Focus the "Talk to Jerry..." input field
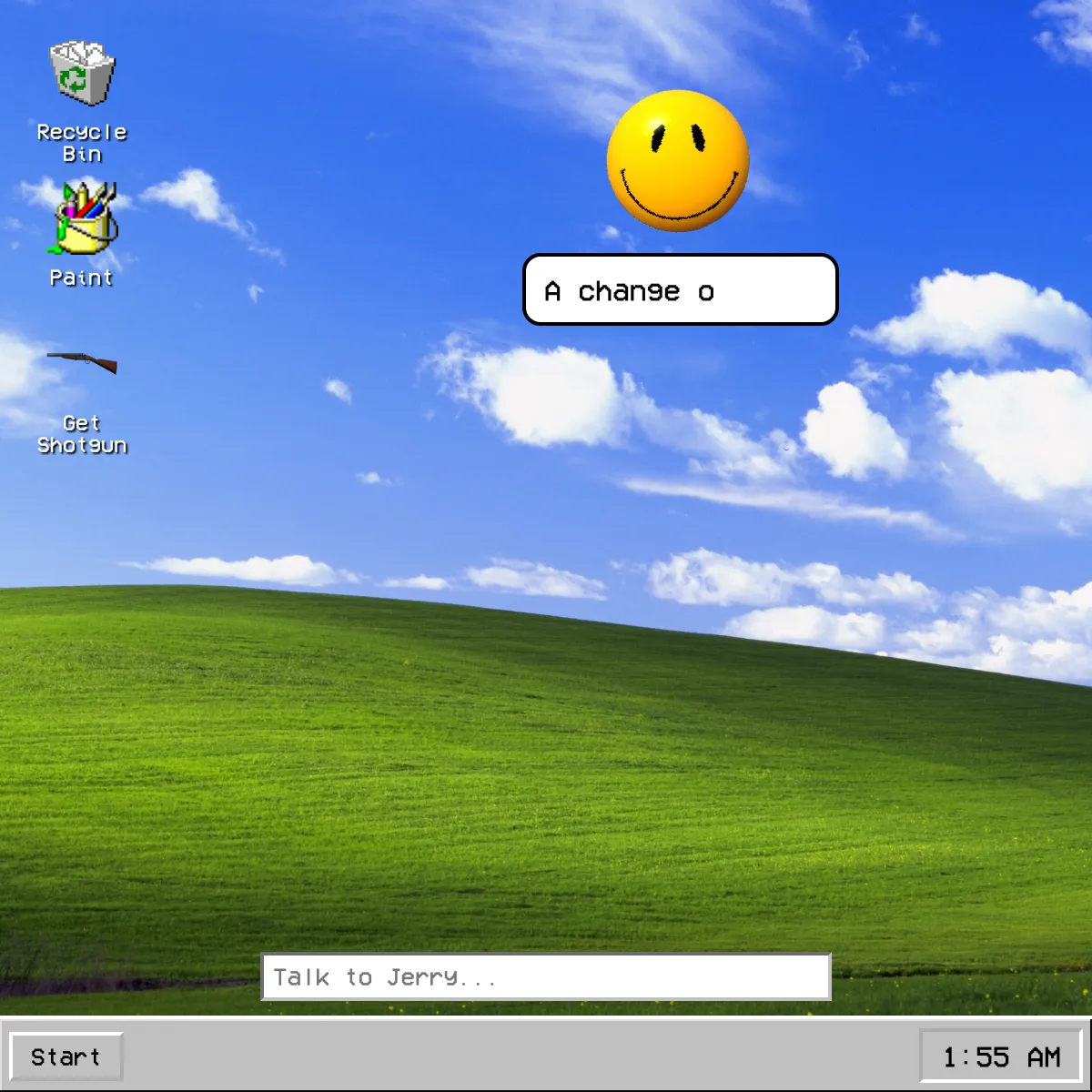The image size is (1092, 1092). 546,977
